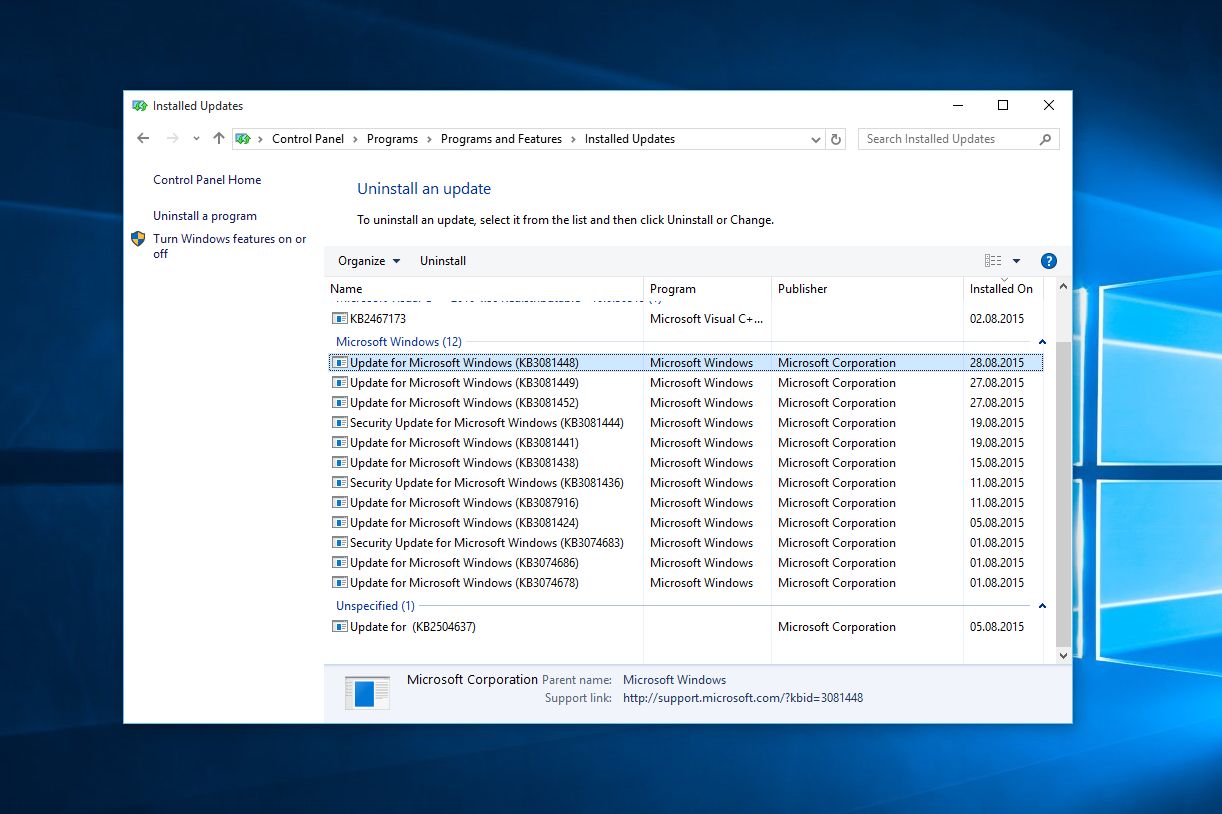Click the scroll down arrow of list
Viewport: 1222px width, 814px height.
coord(1062,656)
